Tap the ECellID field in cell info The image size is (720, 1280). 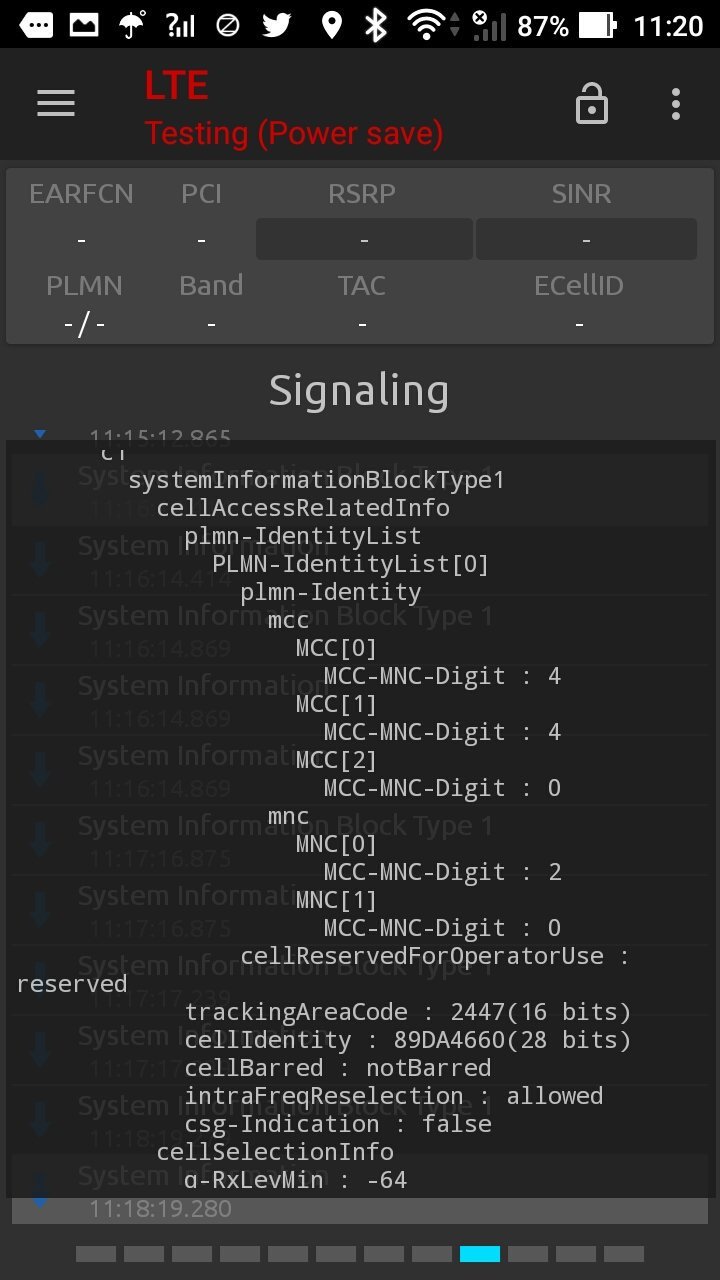[579, 305]
